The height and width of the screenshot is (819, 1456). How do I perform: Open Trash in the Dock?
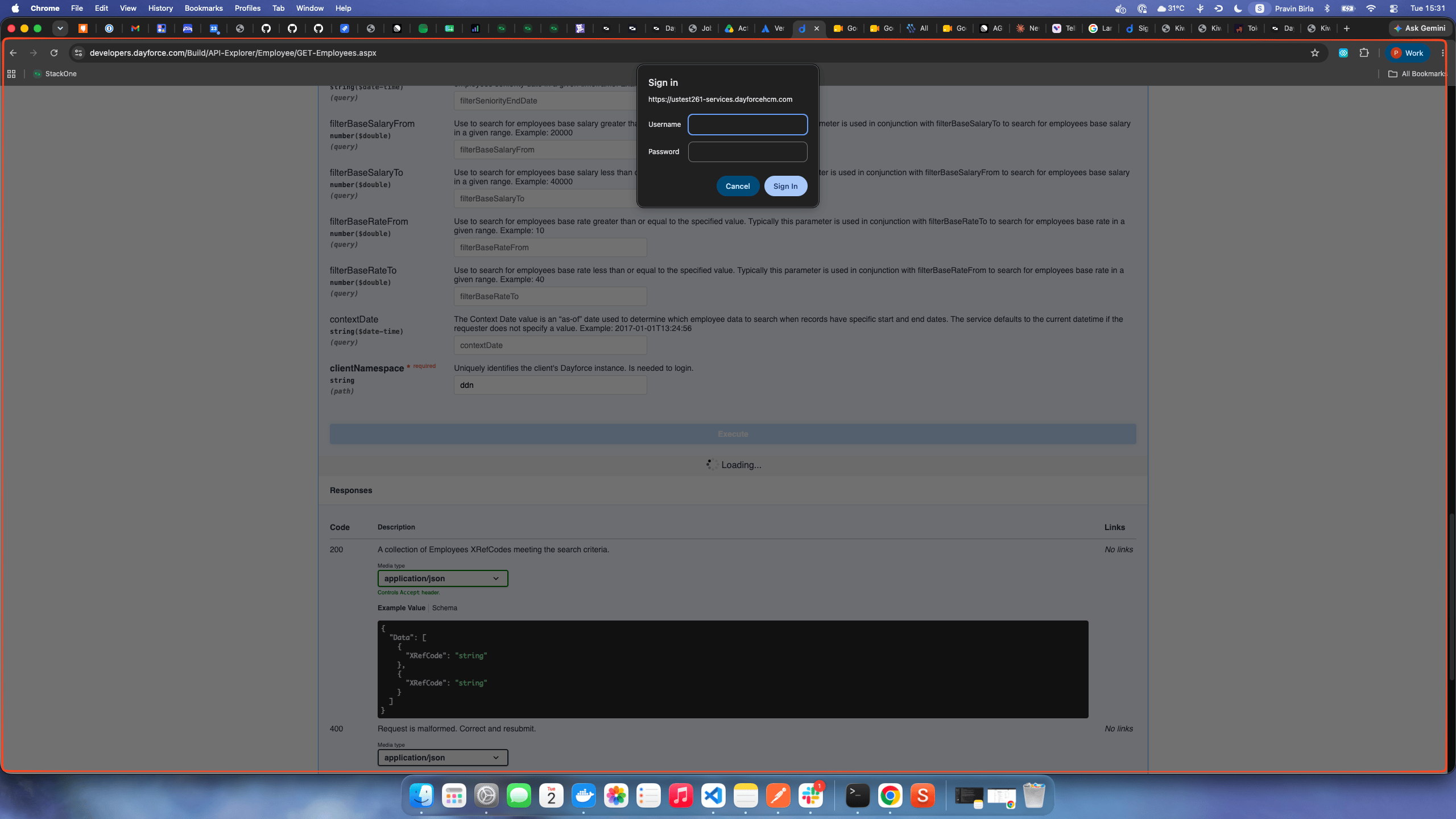[1034, 795]
